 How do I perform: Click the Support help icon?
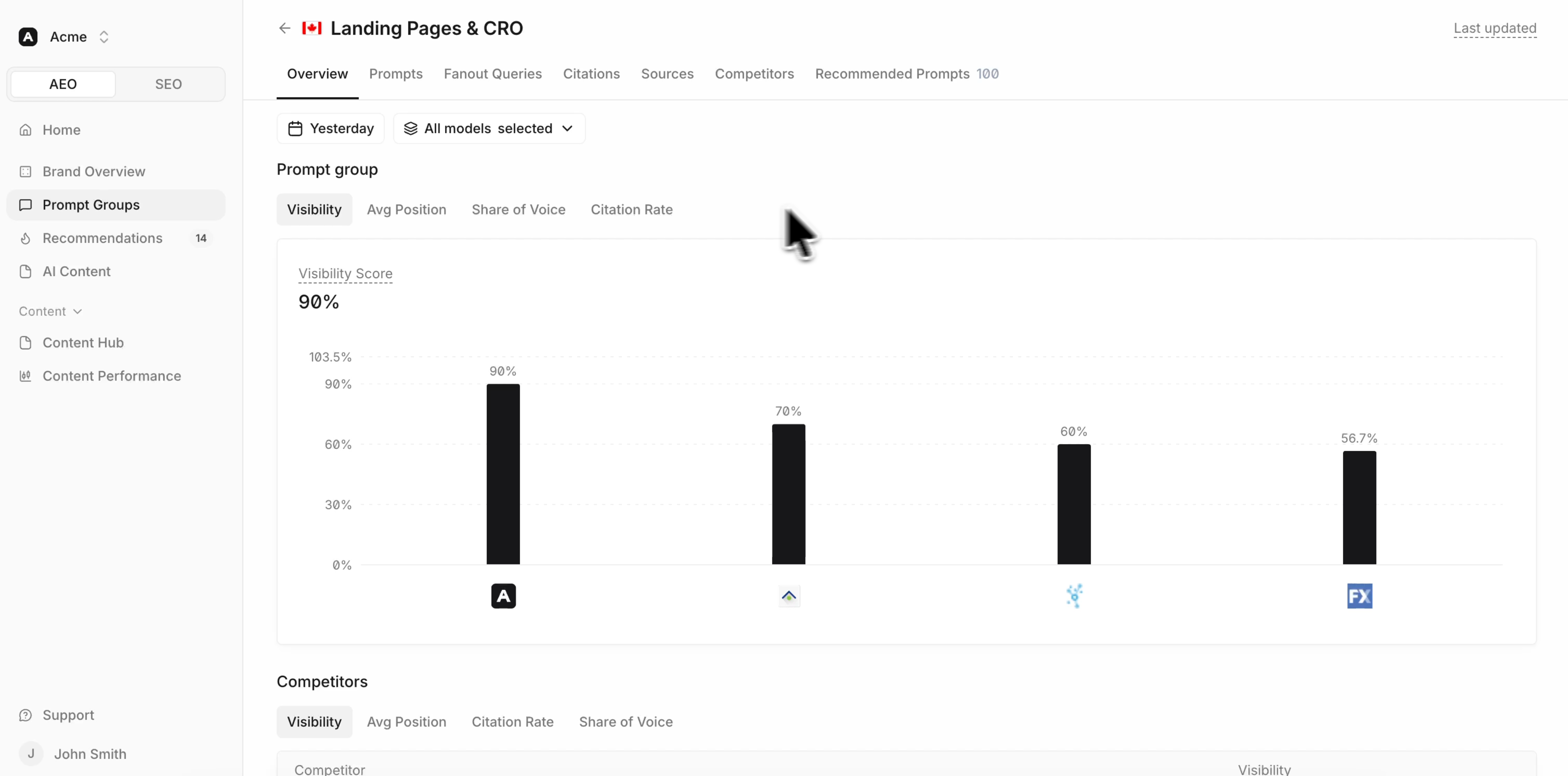(25, 715)
